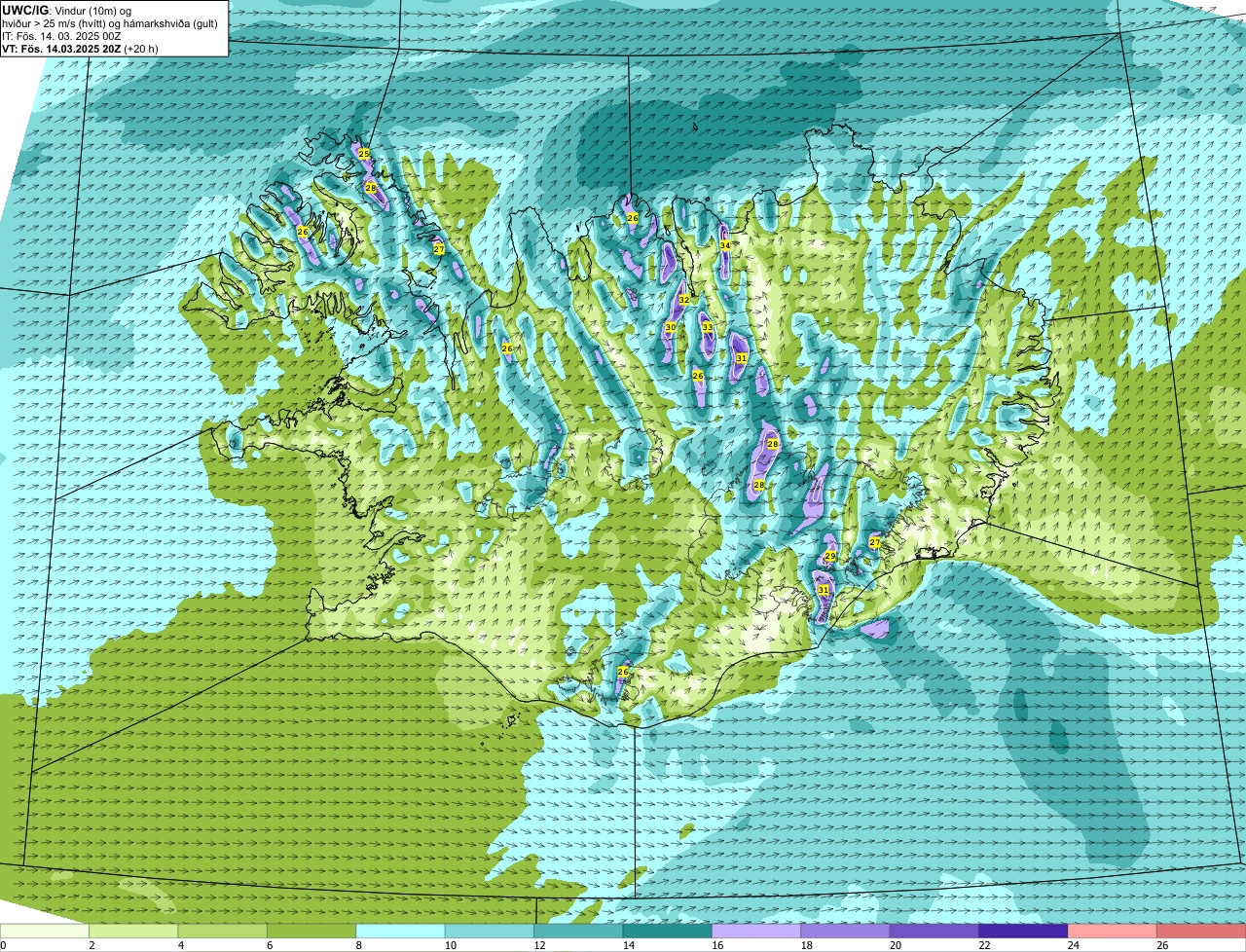Click the legend tick value 12
This screenshot has width=1246, height=952.
point(539,945)
